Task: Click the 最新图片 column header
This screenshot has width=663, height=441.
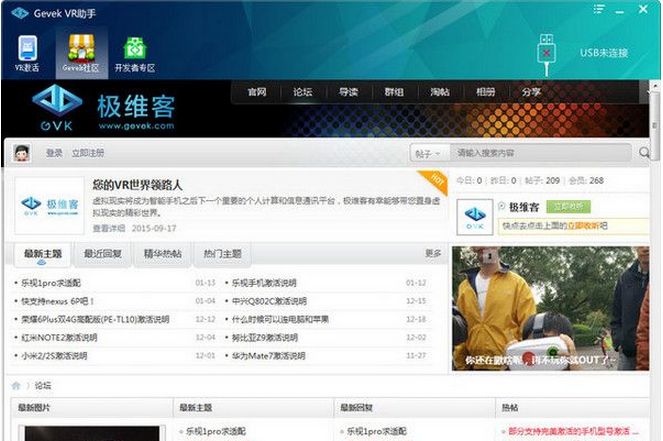Action: (34, 408)
